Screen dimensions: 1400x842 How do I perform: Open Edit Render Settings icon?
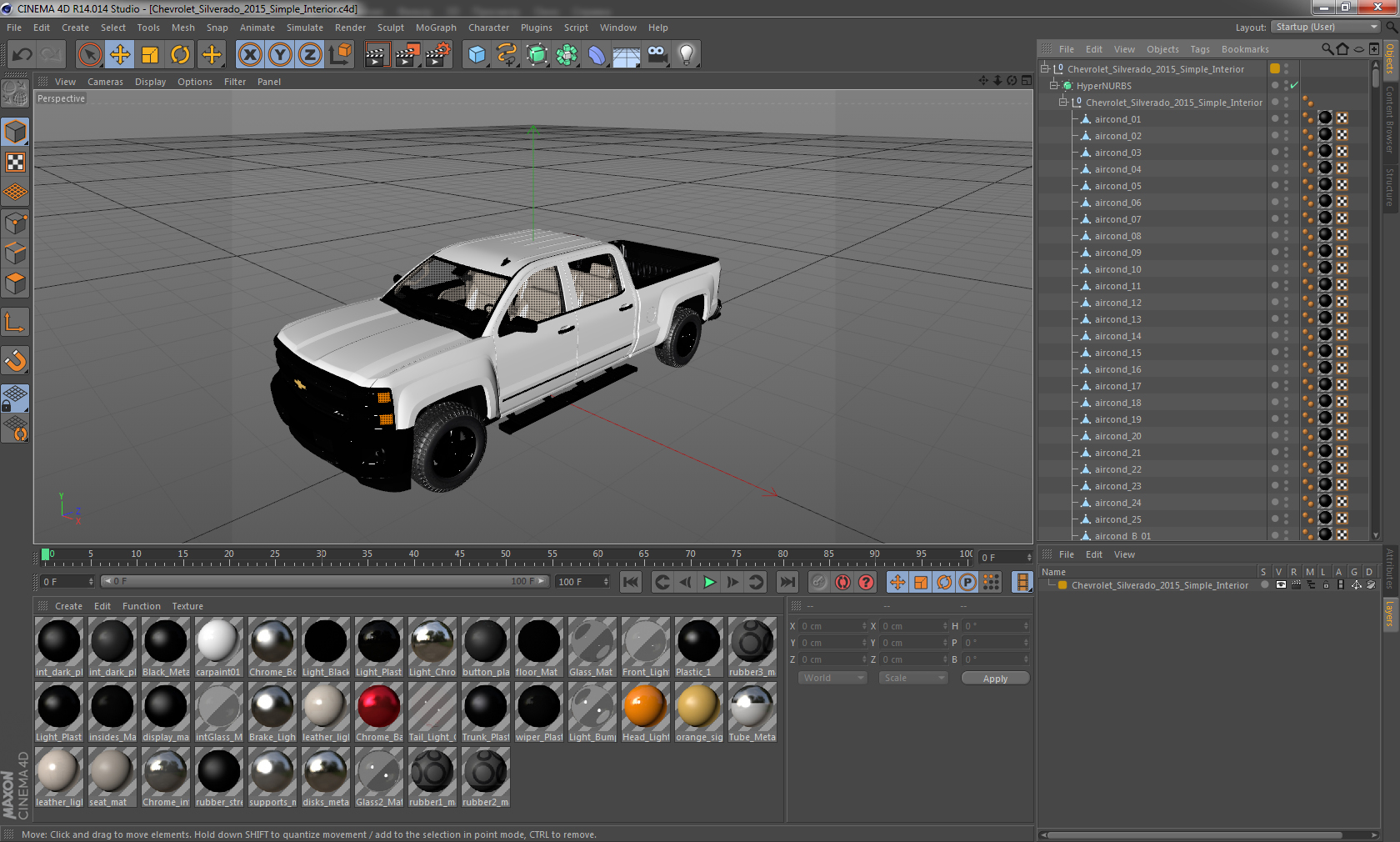click(438, 55)
